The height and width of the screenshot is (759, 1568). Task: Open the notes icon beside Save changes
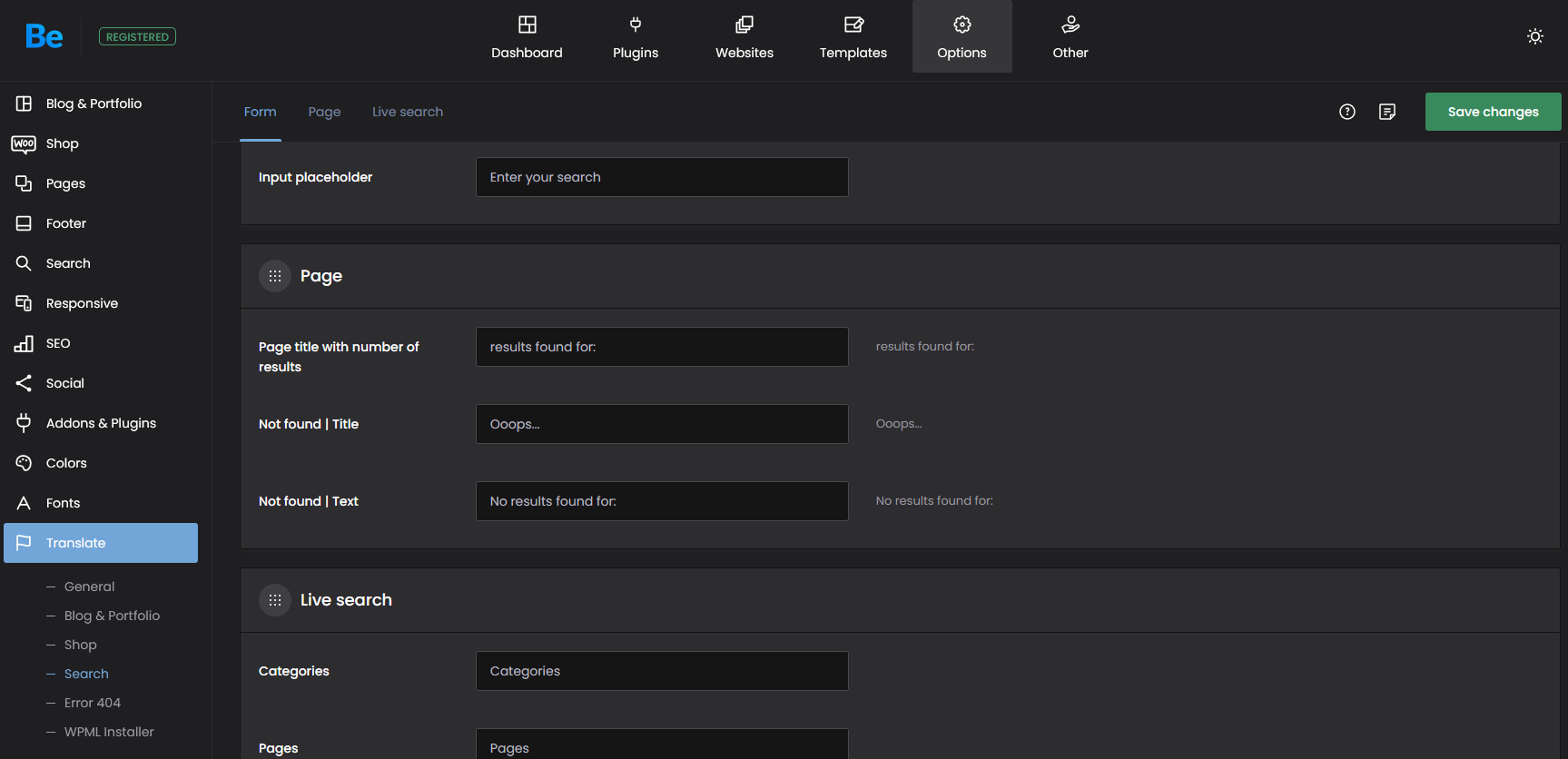[x=1387, y=112]
